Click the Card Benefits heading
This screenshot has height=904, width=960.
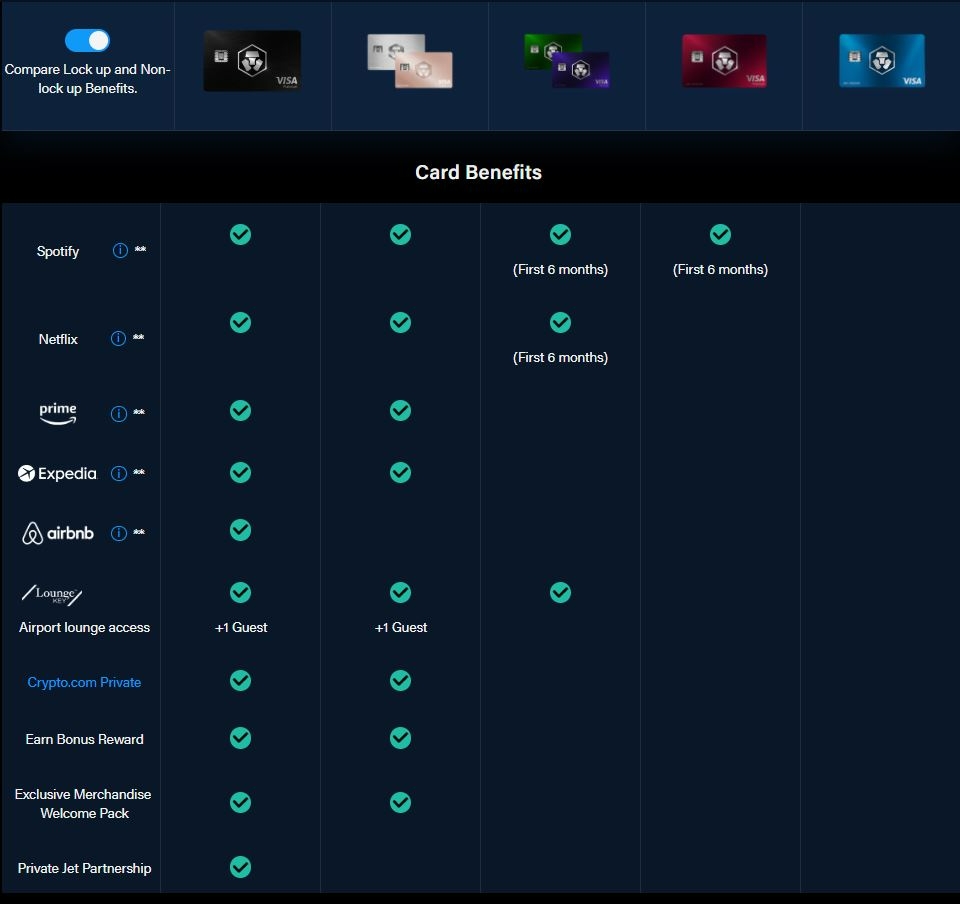click(x=478, y=173)
